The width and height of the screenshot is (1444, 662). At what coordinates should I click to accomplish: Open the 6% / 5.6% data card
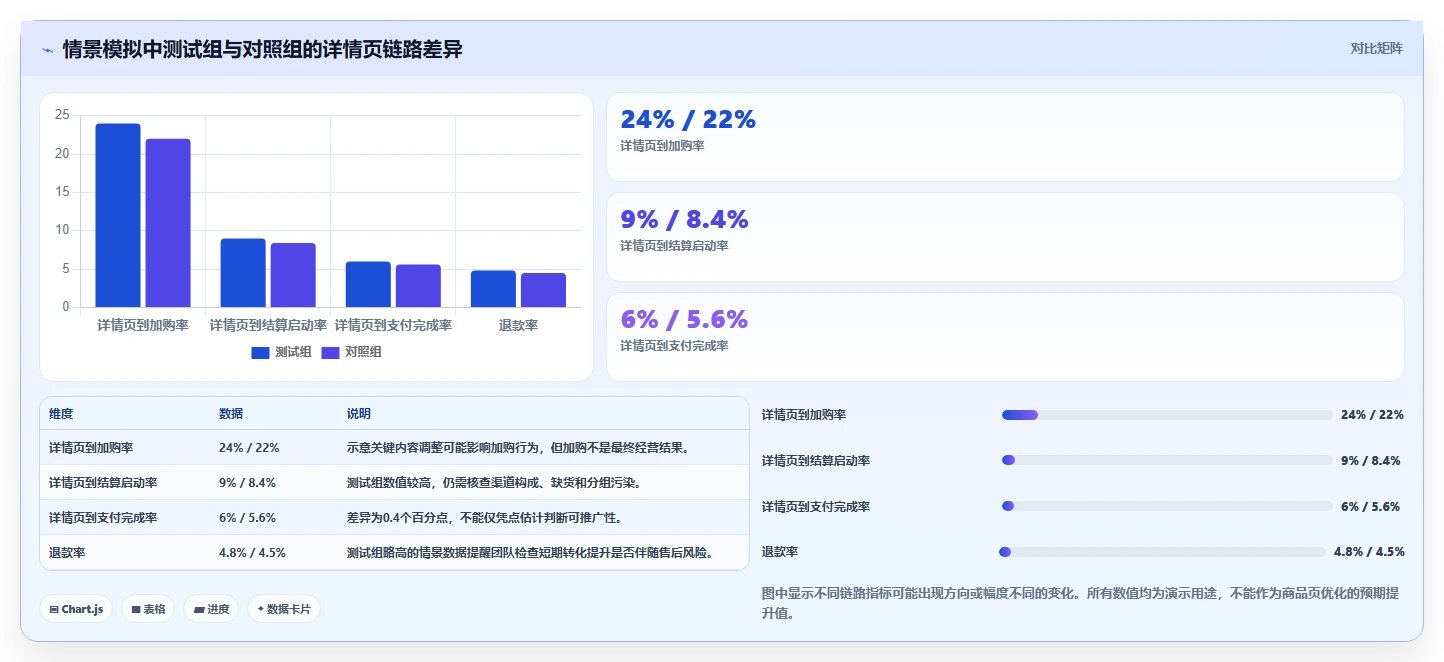(x=1005, y=337)
